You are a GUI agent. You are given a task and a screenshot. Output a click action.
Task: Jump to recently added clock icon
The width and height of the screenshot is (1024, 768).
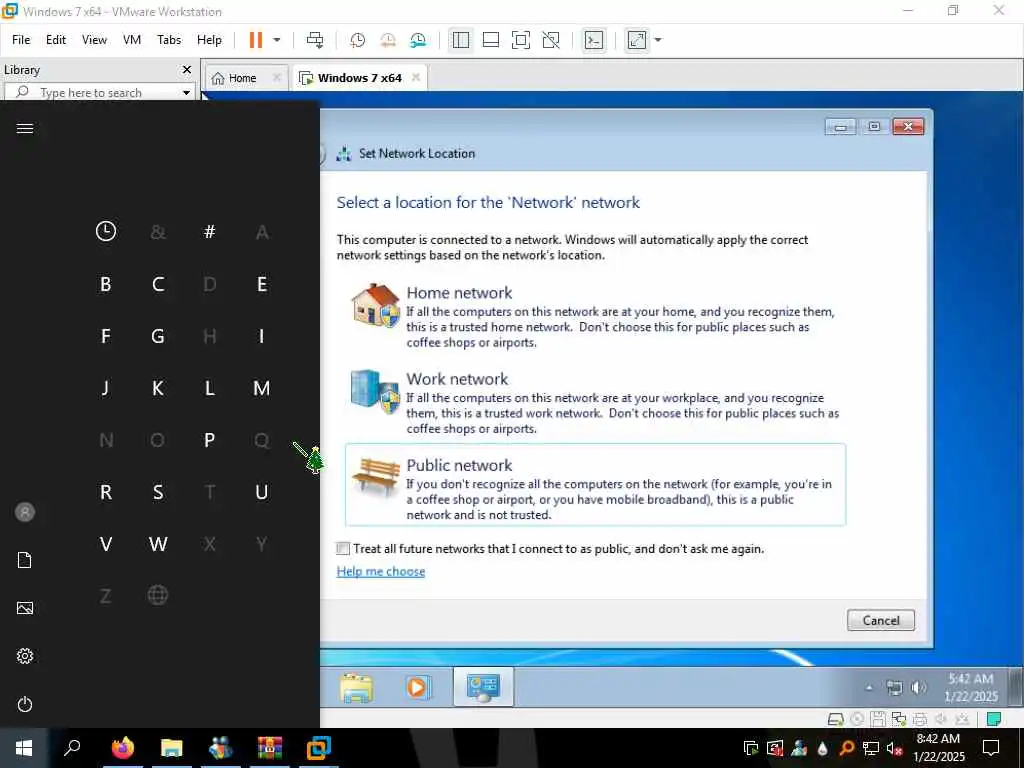tap(106, 231)
